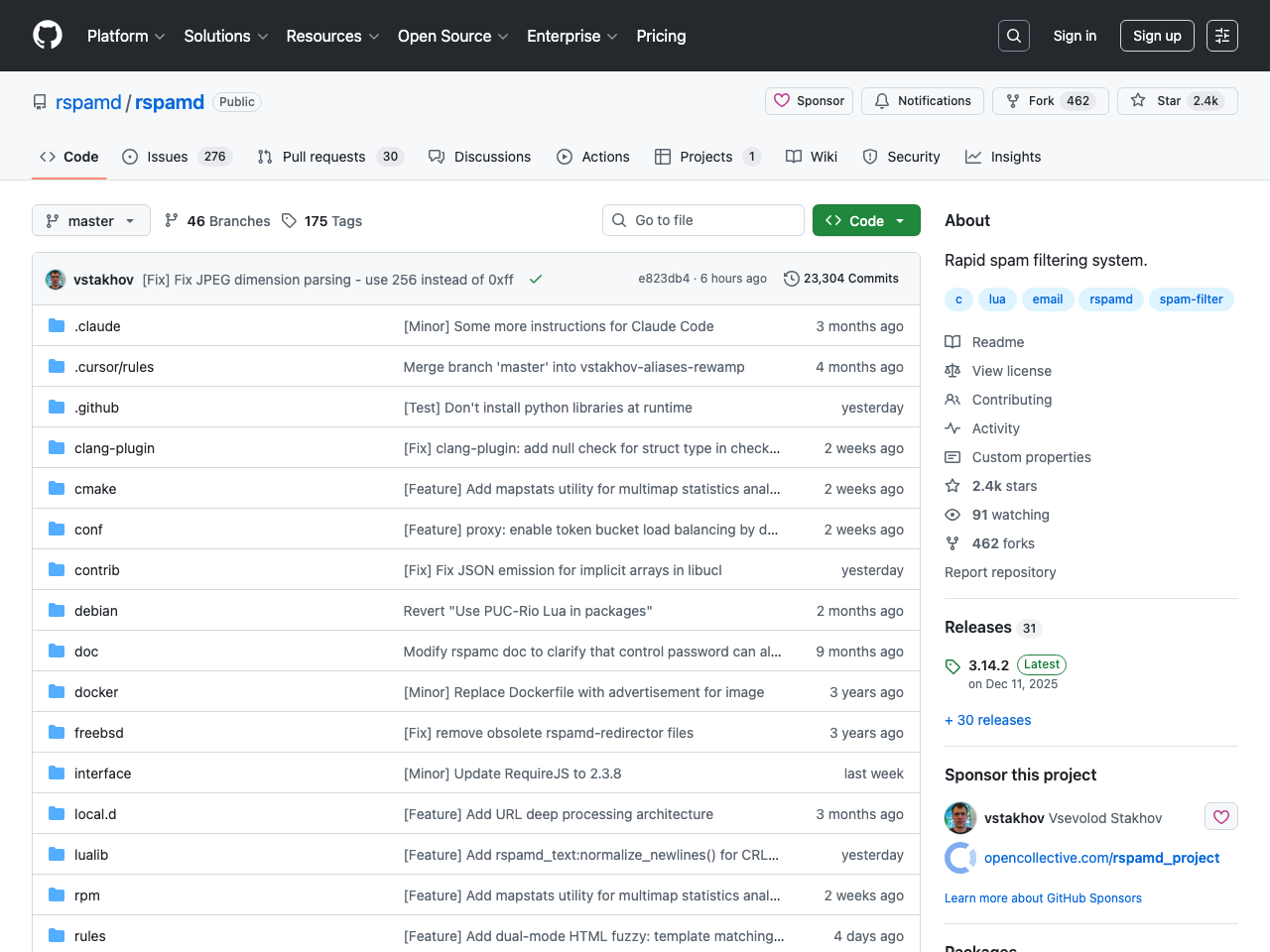The image size is (1270, 952).
Task: Click vstakhov's avatar in commit row
Action: point(56,280)
